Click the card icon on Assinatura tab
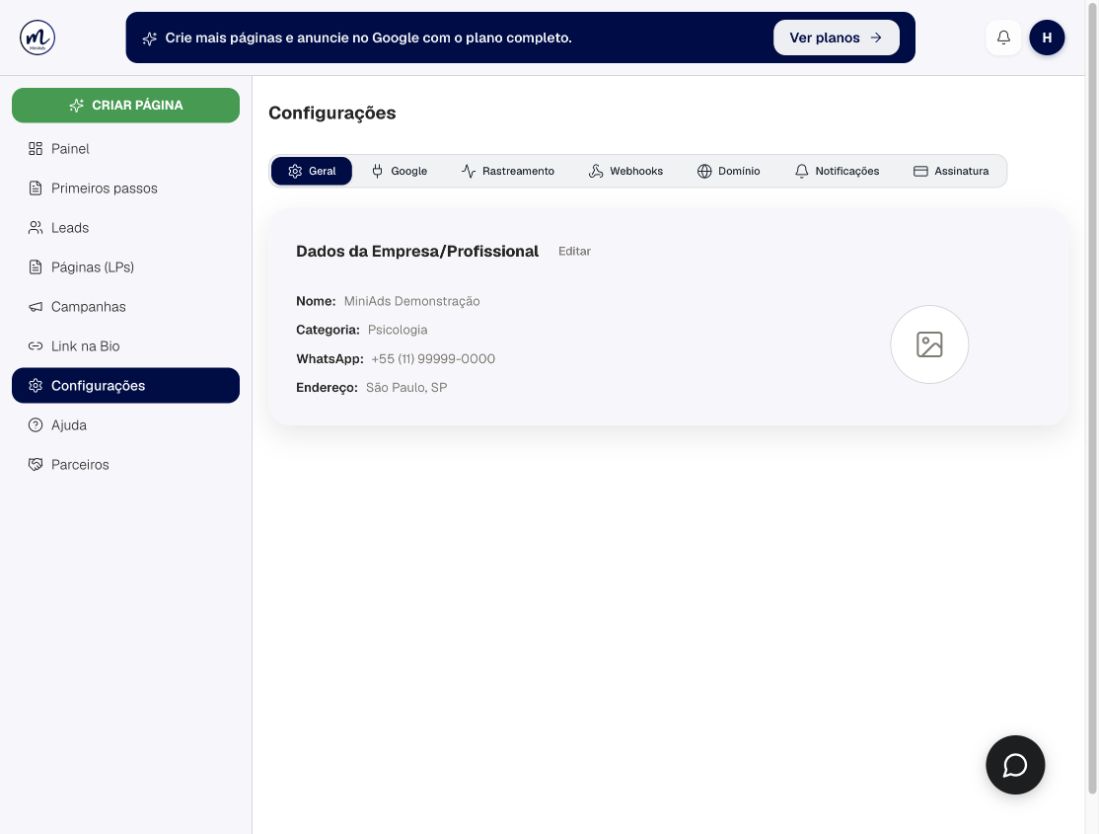This screenshot has width=1099, height=834. click(x=920, y=171)
